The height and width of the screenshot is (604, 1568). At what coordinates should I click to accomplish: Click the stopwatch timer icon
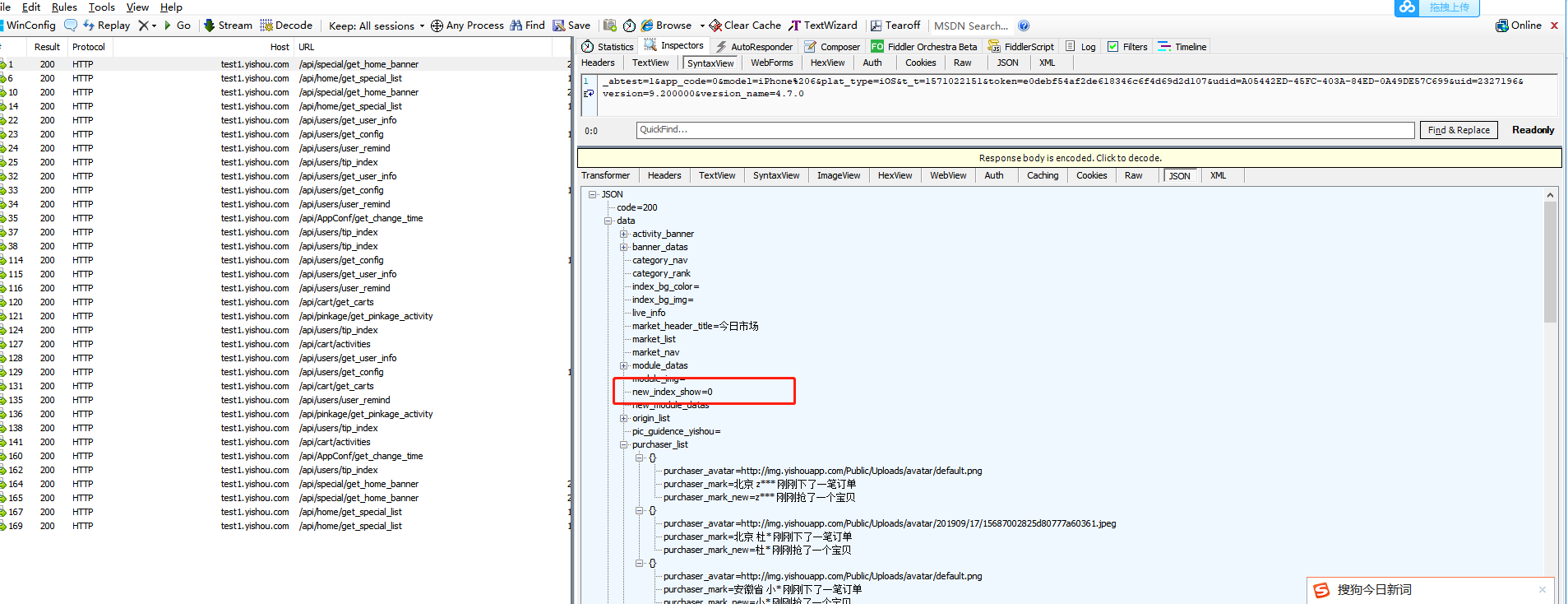[629, 26]
